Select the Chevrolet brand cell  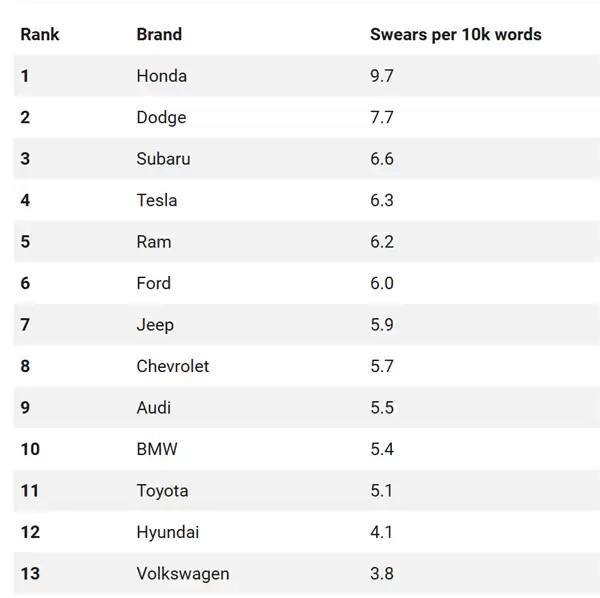pos(173,366)
